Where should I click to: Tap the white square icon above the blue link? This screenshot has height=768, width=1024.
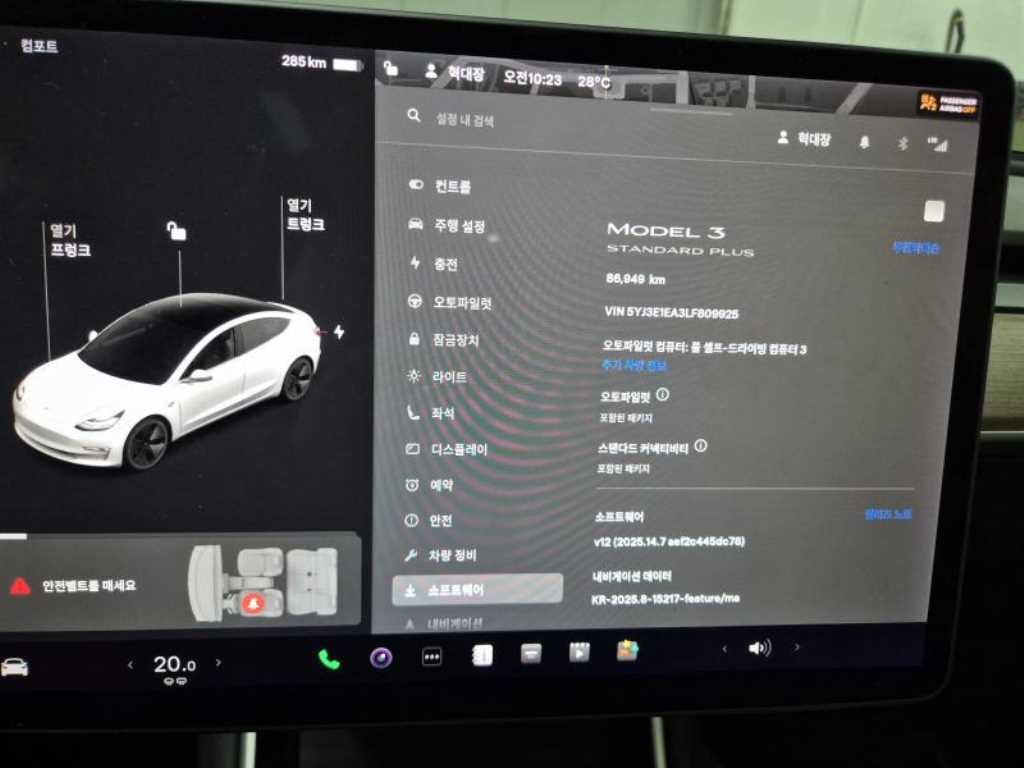click(934, 211)
